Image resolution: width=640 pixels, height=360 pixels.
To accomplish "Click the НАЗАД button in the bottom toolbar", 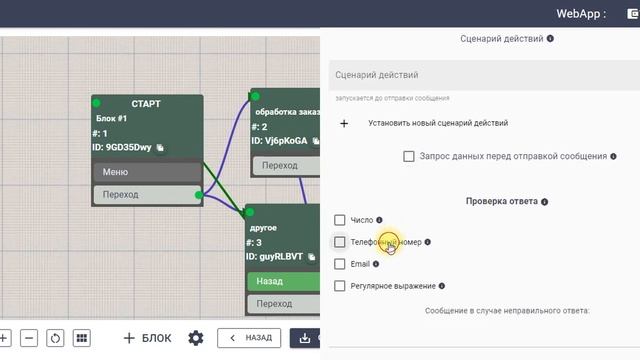I will (x=249, y=338).
